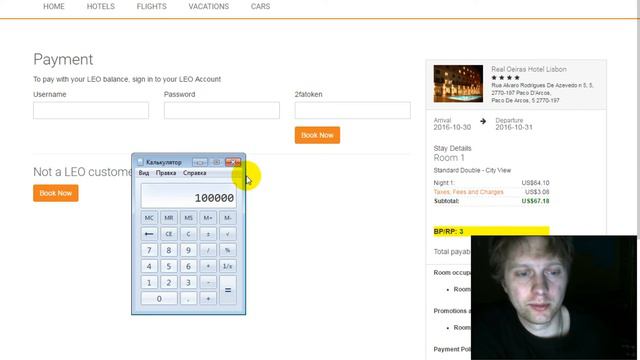Click the plus key on calculator
Viewport: 640px width, 360px height.
click(x=208, y=298)
